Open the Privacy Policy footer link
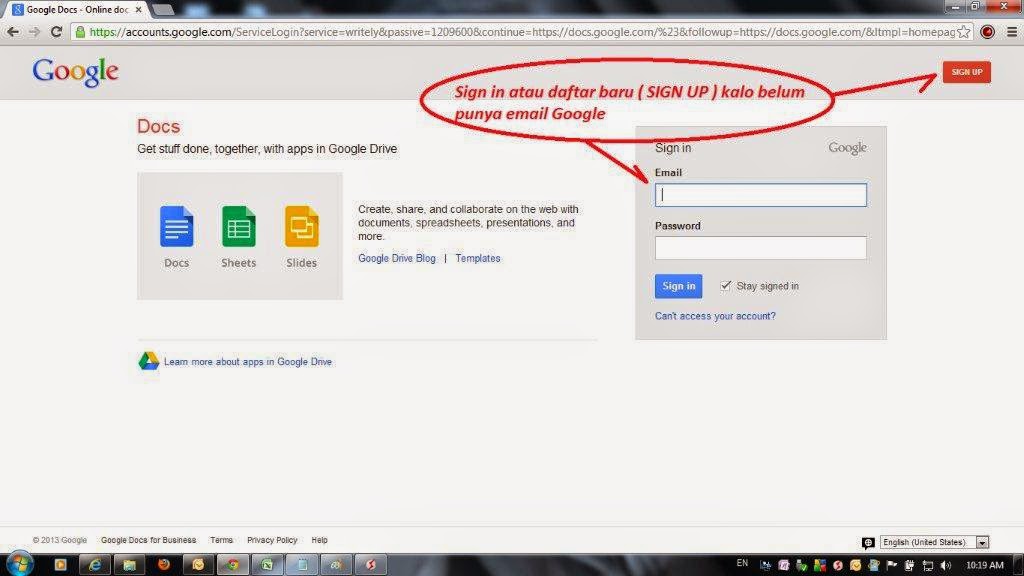The height and width of the screenshot is (576, 1024). [272, 540]
